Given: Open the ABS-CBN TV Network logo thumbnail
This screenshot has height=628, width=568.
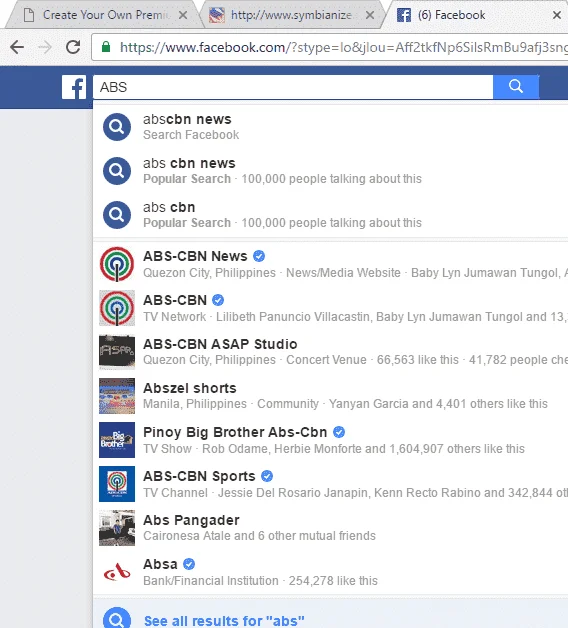Looking at the screenshot, I should tap(117, 308).
